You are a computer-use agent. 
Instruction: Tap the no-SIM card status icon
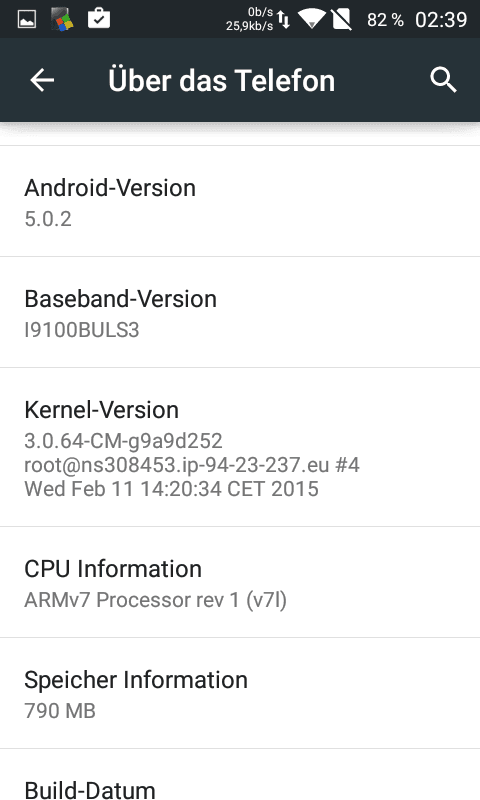pyautogui.click(x=341, y=19)
